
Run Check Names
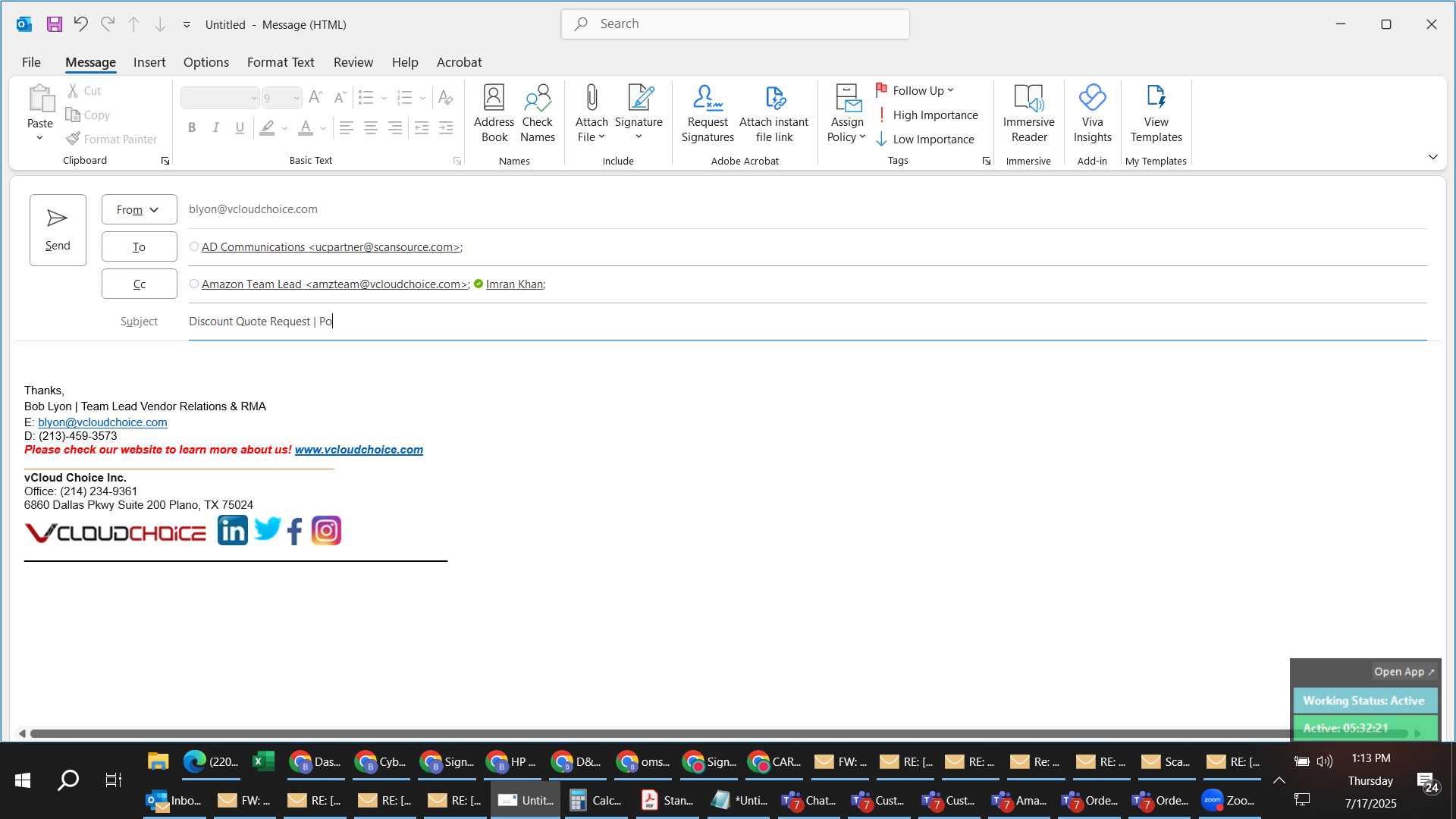click(538, 114)
